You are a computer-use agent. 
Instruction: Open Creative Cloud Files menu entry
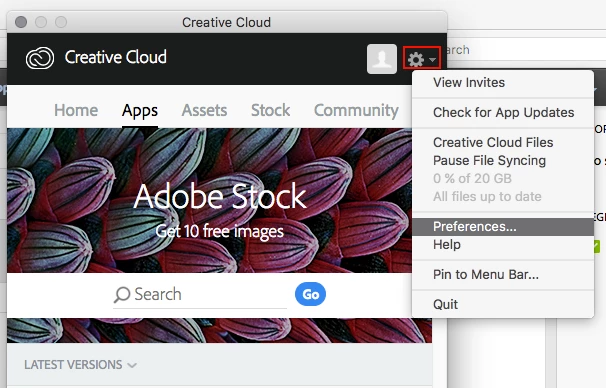(x=503, y=143)
